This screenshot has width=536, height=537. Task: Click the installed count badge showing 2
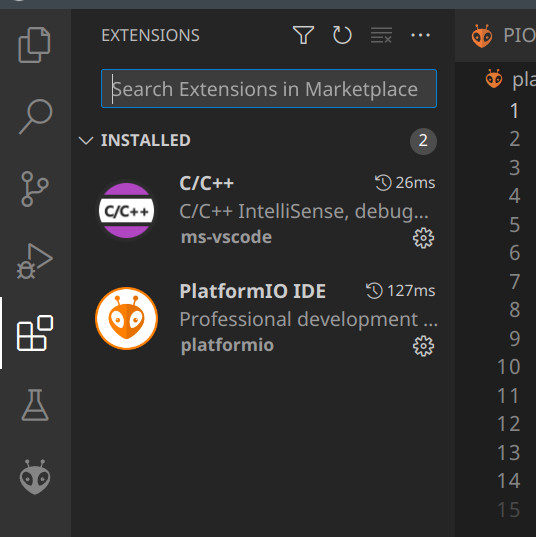pos(423,141)
